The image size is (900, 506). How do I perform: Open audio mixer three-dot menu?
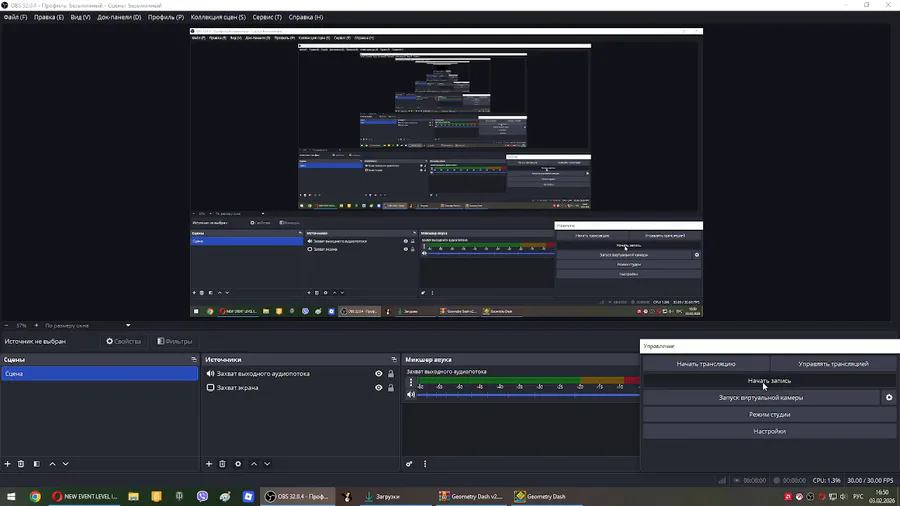tap(425, 464)
